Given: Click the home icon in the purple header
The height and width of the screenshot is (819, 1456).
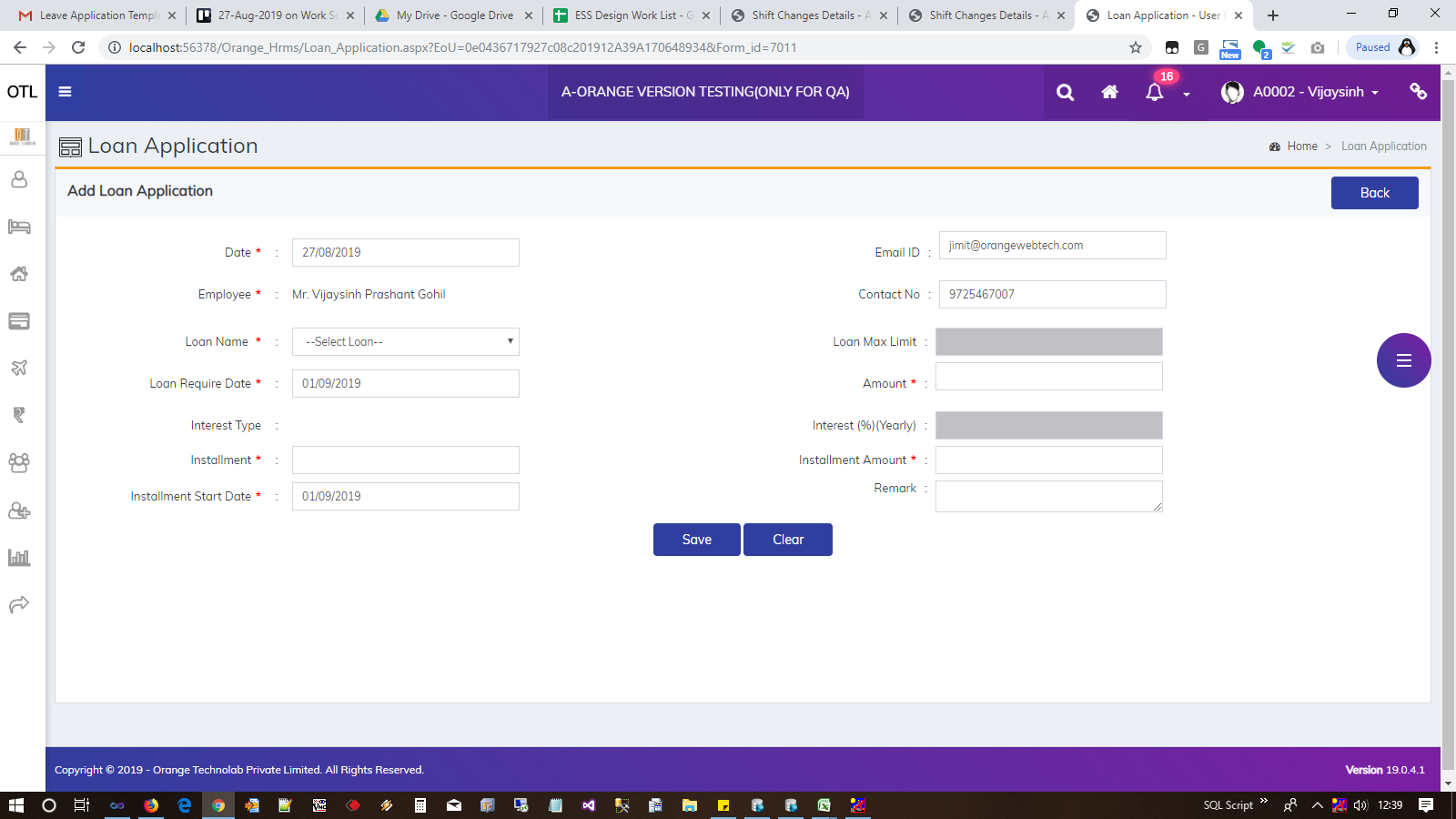Looking at the screenshot, I should (1109, 92).
